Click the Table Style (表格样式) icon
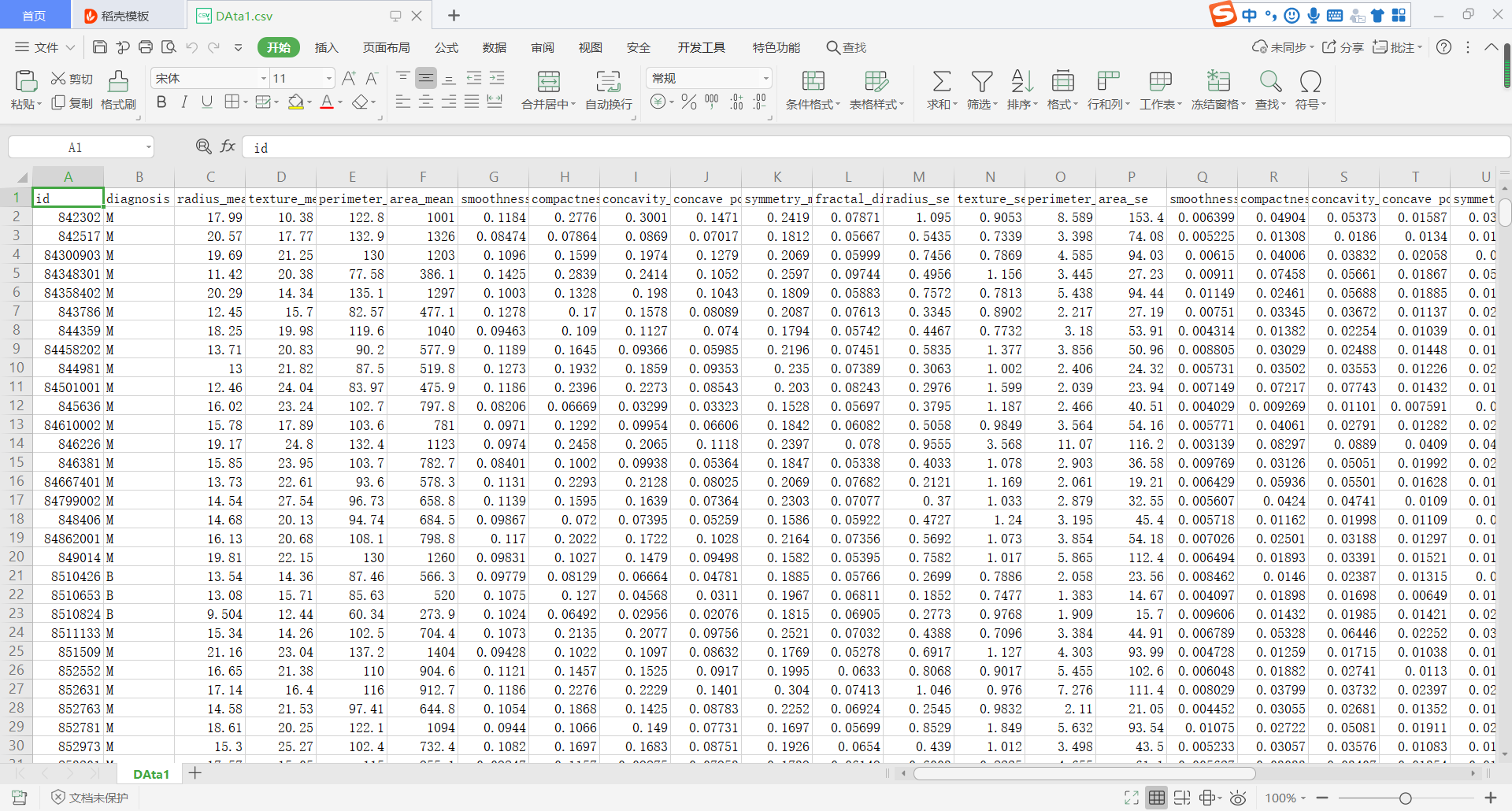The width and height of the screenshot is (1512, 811). click(x=876, y=81)
